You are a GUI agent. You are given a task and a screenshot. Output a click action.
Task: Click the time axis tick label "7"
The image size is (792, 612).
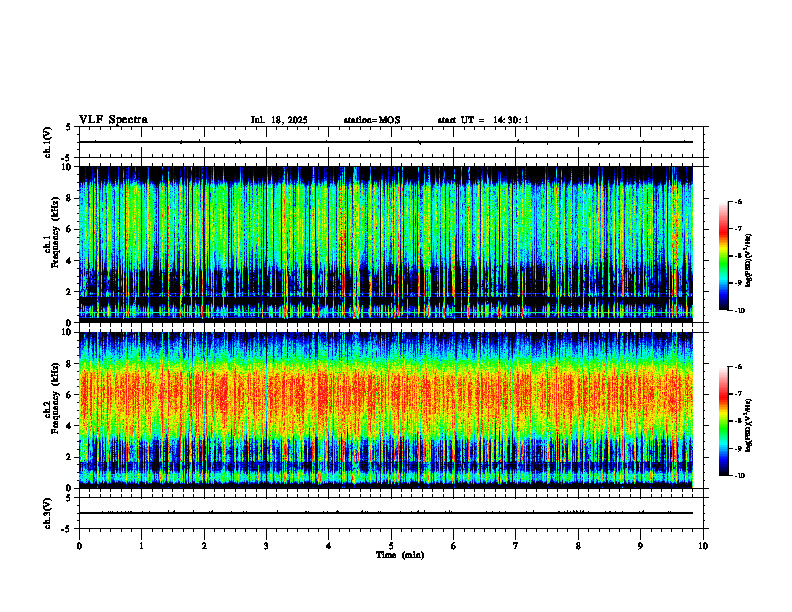coord(516,546)
